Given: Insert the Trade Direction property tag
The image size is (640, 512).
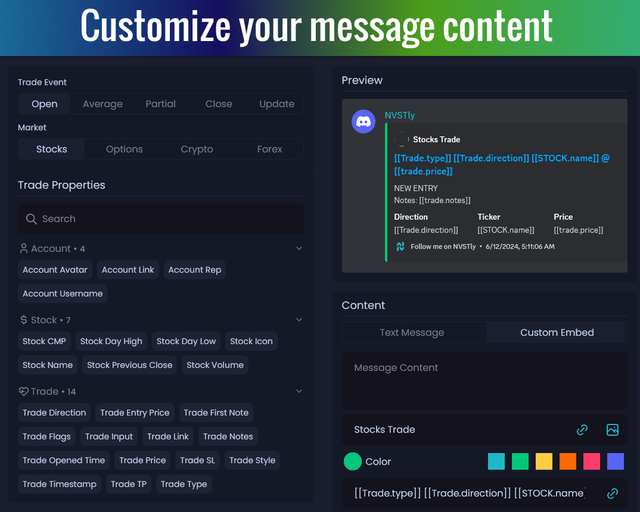Looking at the screenshot, I should [55, 413].
